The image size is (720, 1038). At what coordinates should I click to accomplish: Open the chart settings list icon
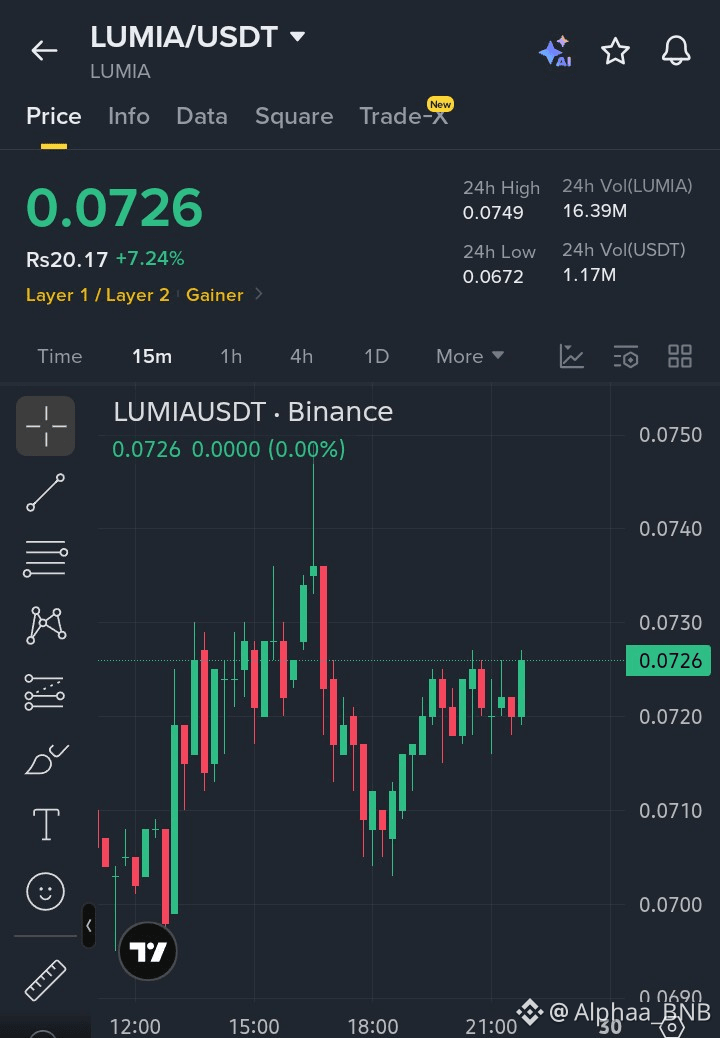point(625,356)
